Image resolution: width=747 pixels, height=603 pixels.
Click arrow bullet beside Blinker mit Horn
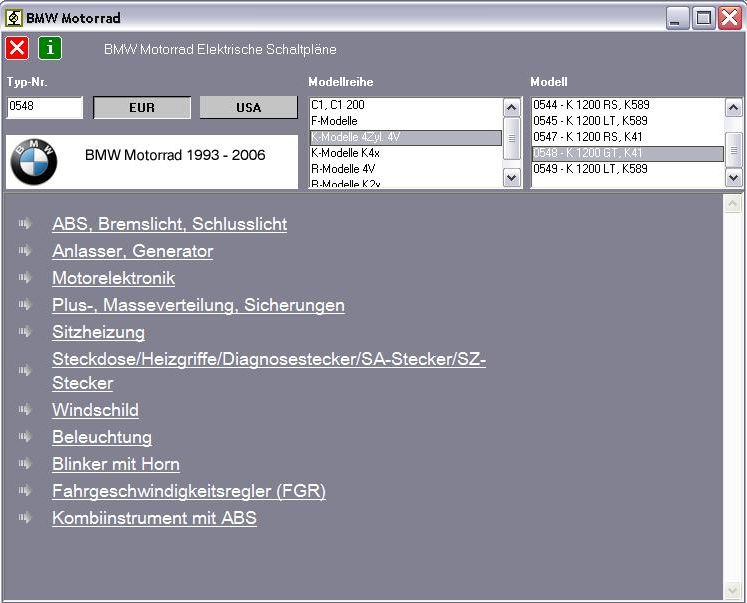click(x=25, y=463)
